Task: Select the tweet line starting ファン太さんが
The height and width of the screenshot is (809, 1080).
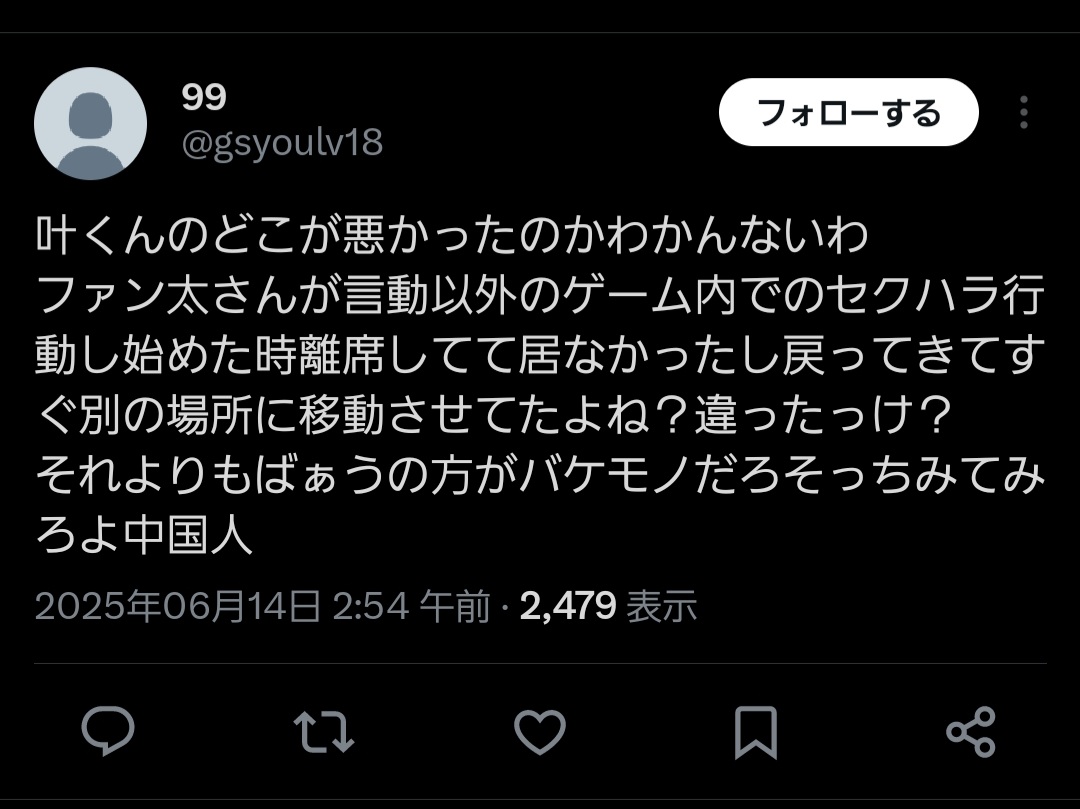Action: [541, 296]
